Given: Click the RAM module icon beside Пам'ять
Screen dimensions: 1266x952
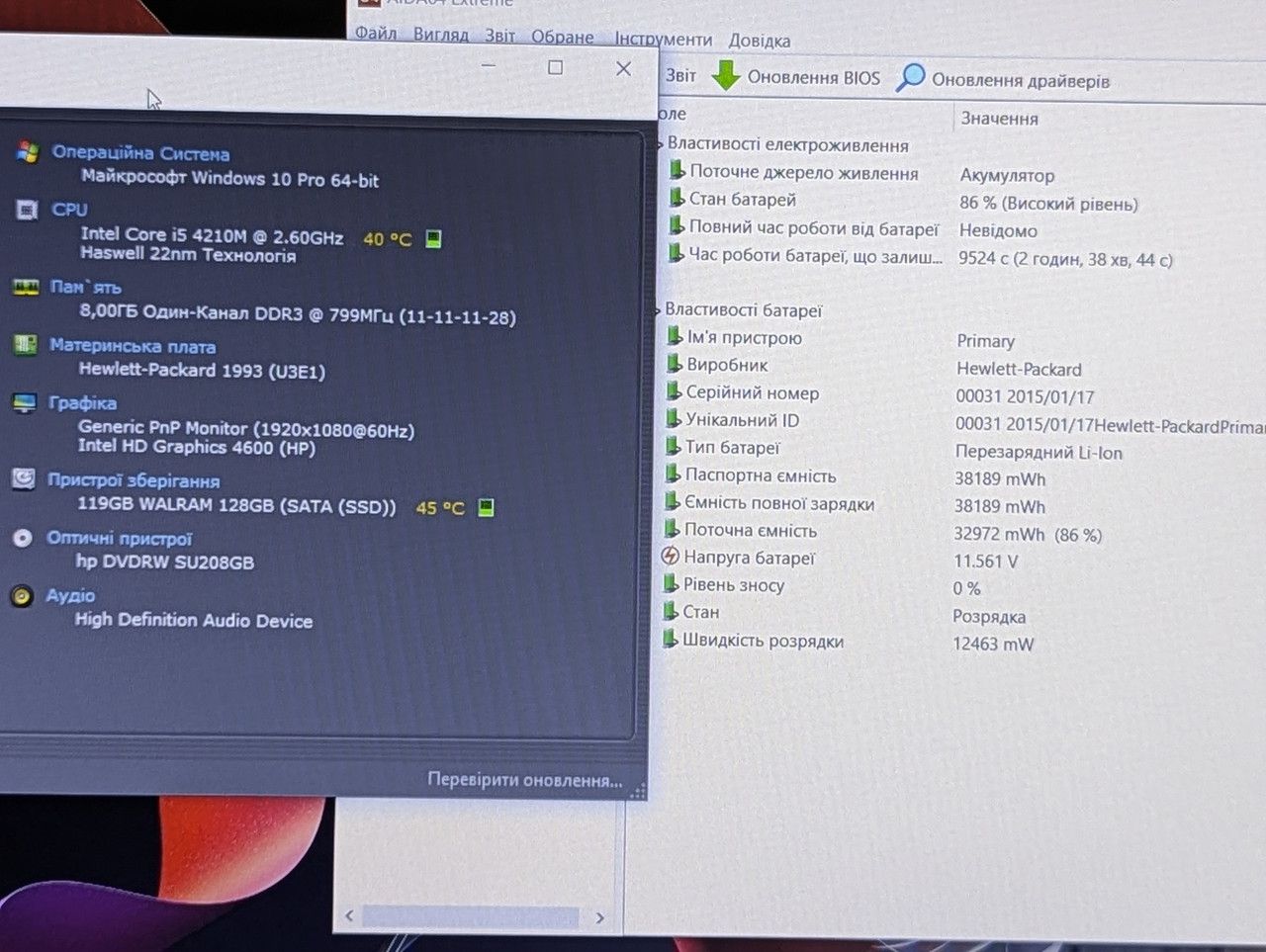Looking at the screenshot, I should click(x=26, y=287).
